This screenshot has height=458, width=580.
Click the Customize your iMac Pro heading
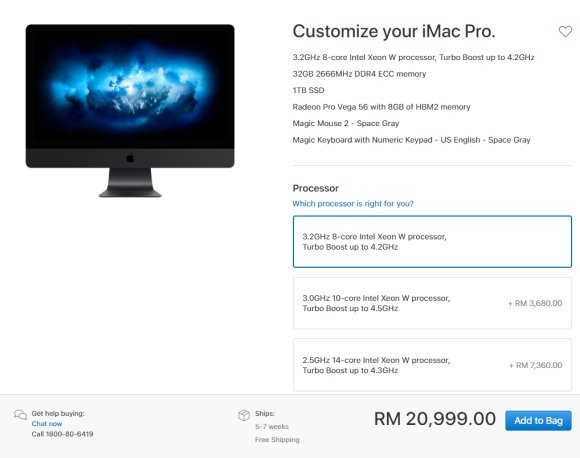pos(394,31)
